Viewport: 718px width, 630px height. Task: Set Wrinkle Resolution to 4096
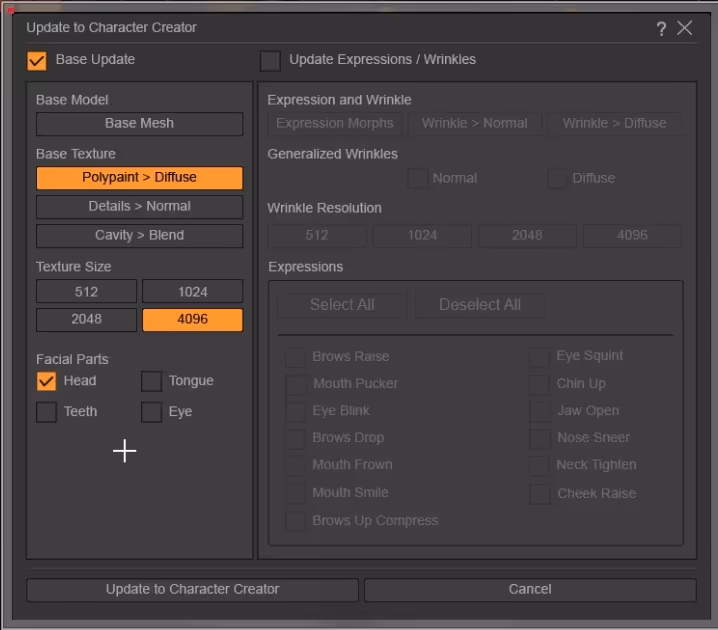click(632, 235)
